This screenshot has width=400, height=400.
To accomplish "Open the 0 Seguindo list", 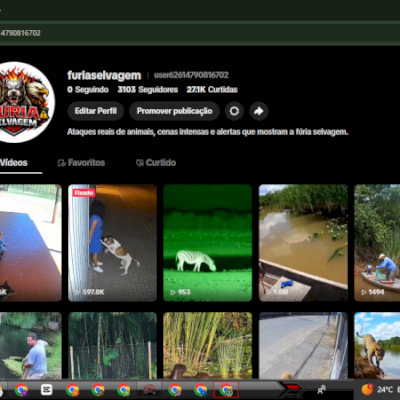I will point(88,89).
